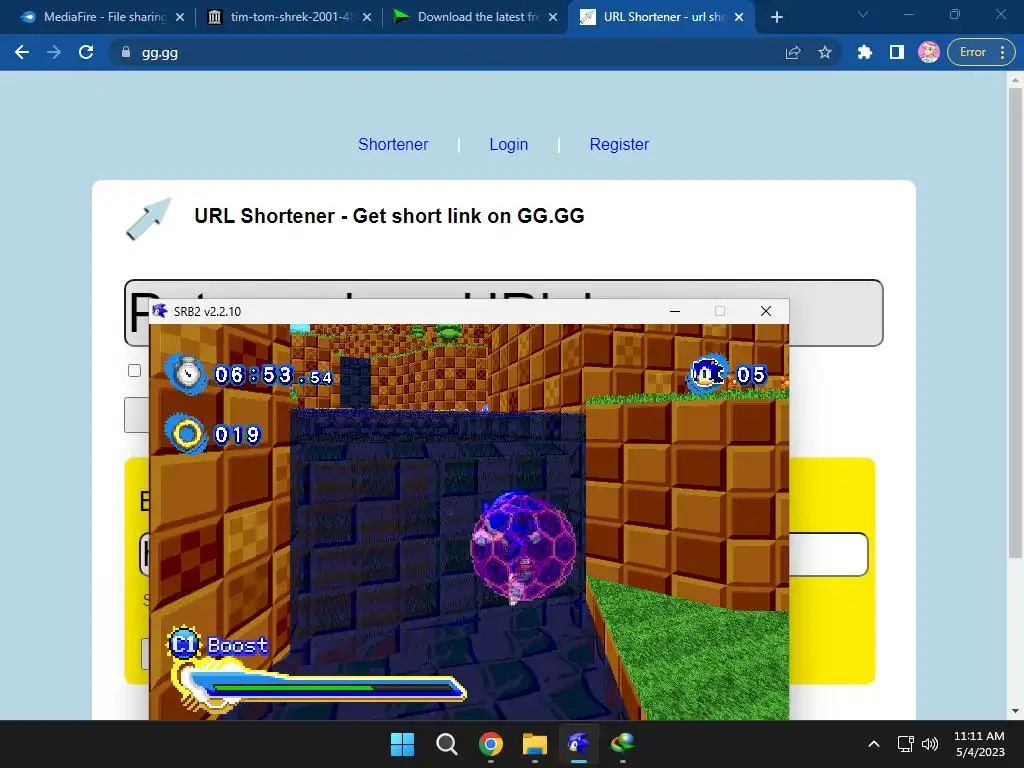The width and height of the screenshot is (1024, 768).
Task: Click the page vertical scrollbar thumb
Action: point(1014,323)
